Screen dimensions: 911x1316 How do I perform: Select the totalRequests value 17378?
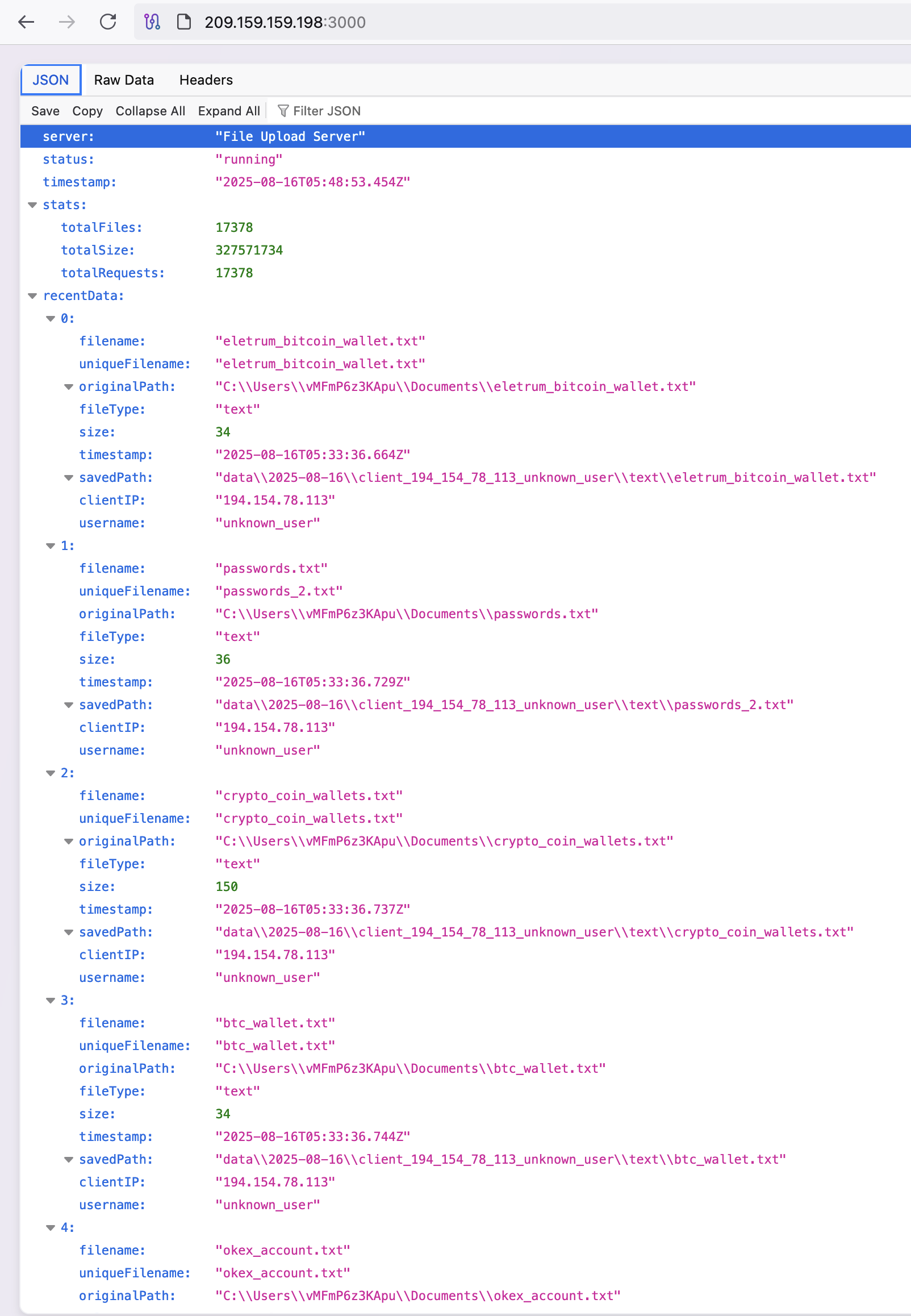point(234,273)
